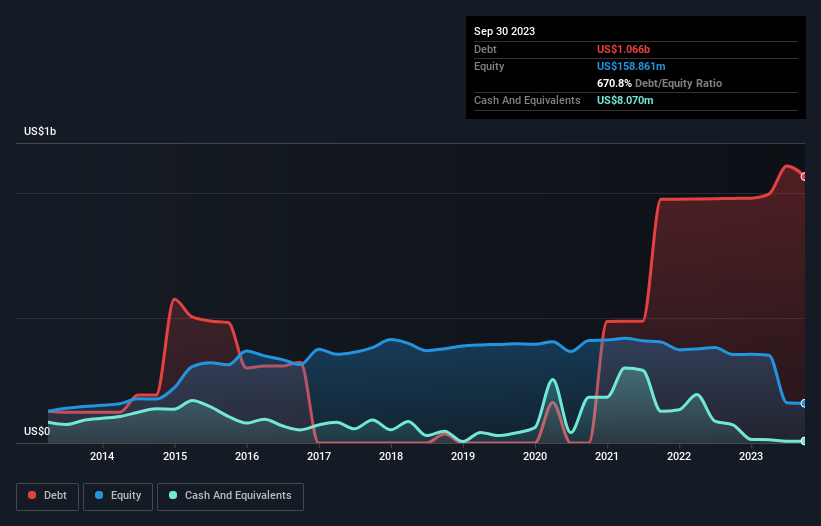The image size is (821, 526).
Task: Click the 2015 x-axis label
Action: coord(175,456)
